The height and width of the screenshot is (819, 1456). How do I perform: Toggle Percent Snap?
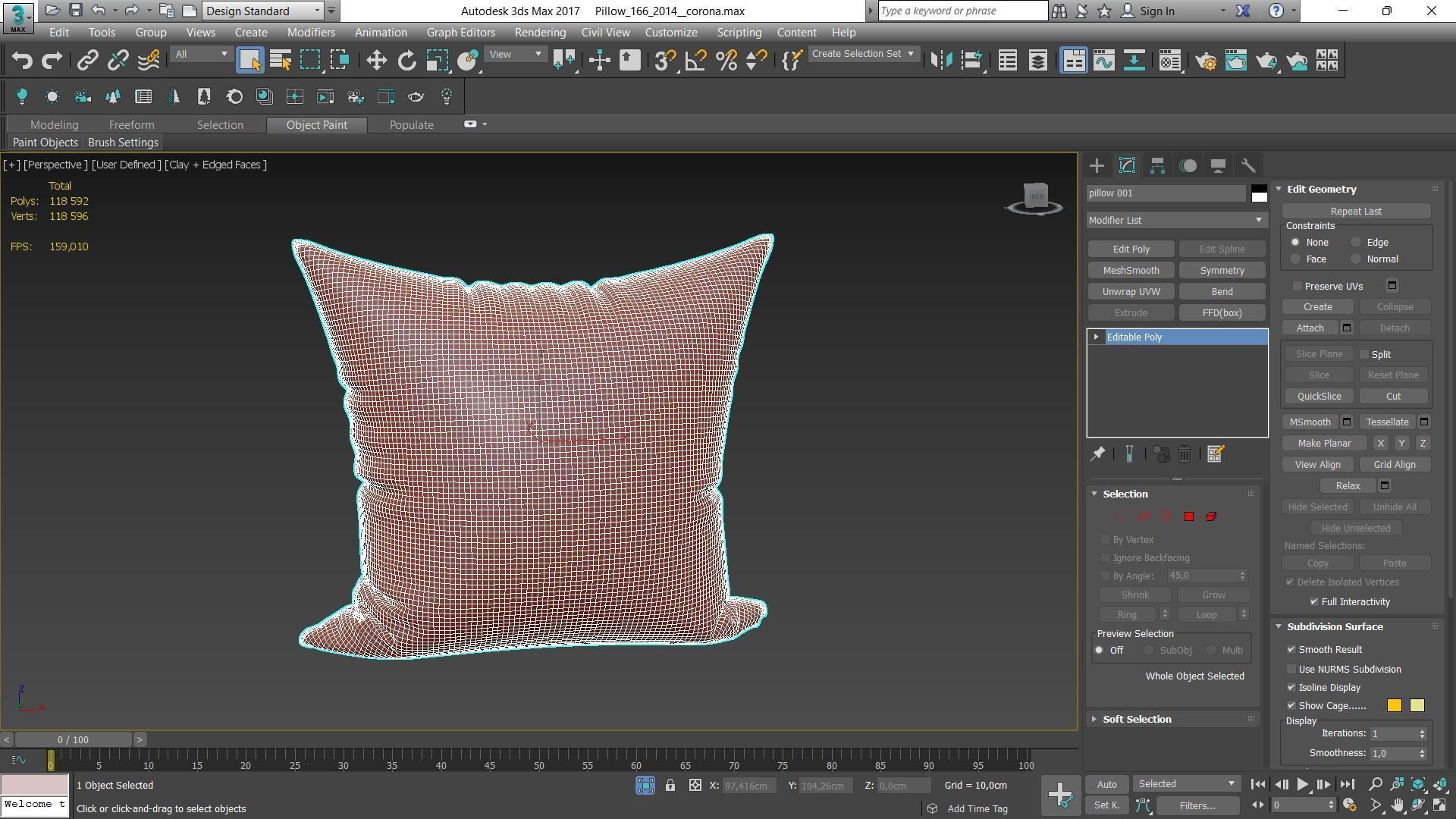click(726, 61)
